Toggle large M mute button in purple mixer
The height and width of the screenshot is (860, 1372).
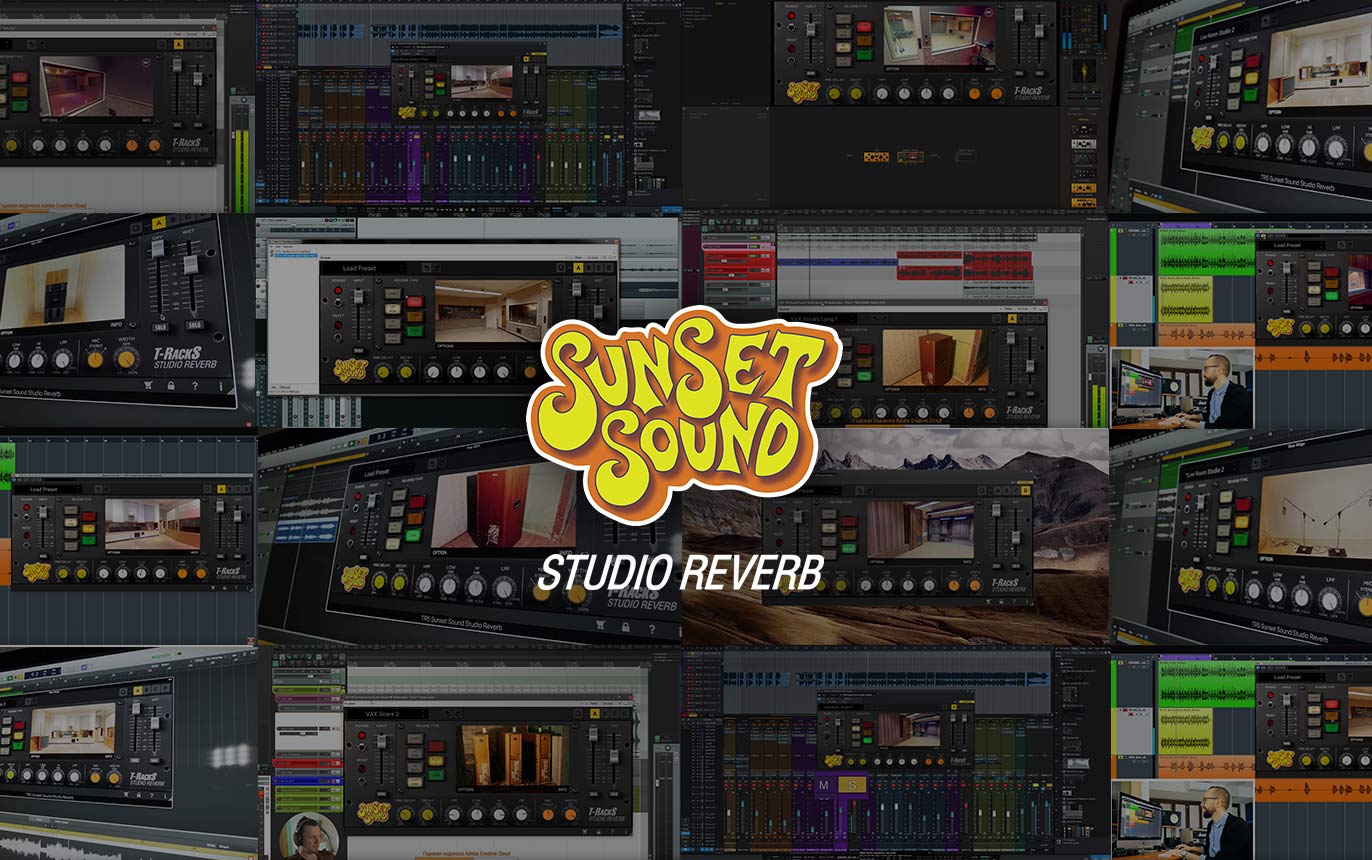coord(825,785)
